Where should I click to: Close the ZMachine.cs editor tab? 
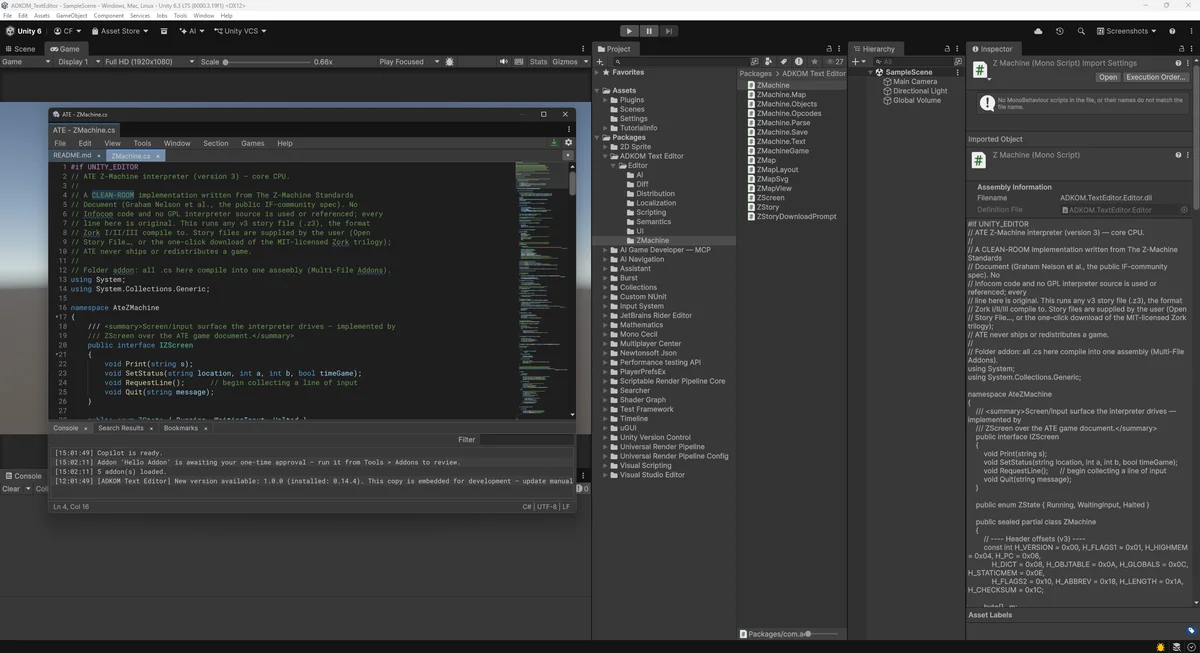[x=159, y=157]
